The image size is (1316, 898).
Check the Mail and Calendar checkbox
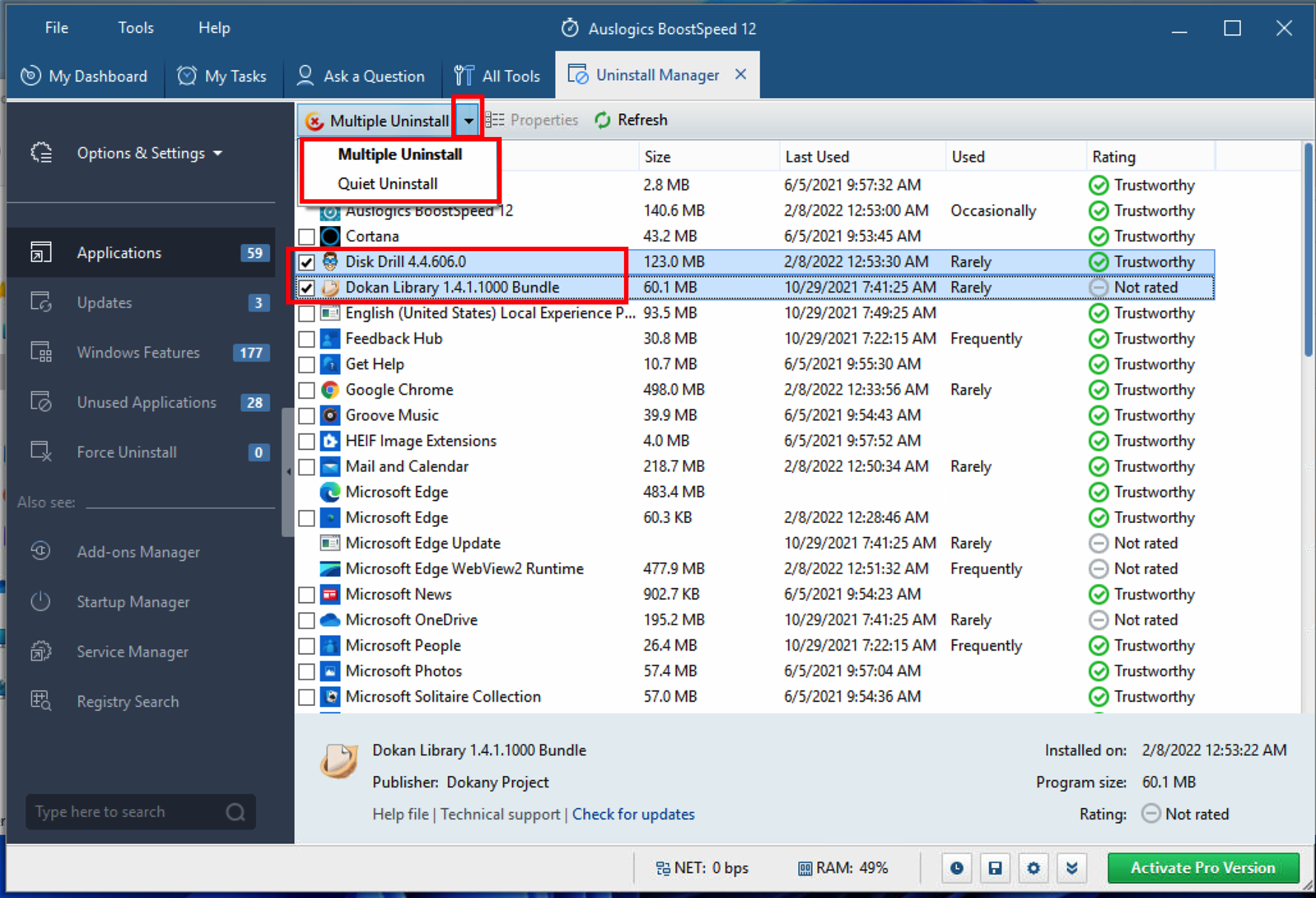coord(307,467)
